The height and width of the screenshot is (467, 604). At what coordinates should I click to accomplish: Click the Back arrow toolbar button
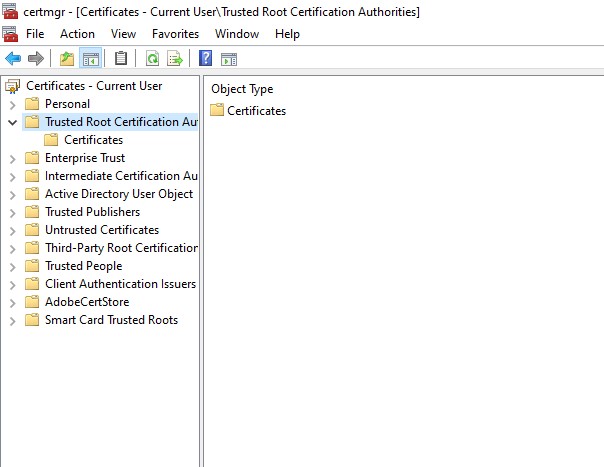click(x=13, y=59)
